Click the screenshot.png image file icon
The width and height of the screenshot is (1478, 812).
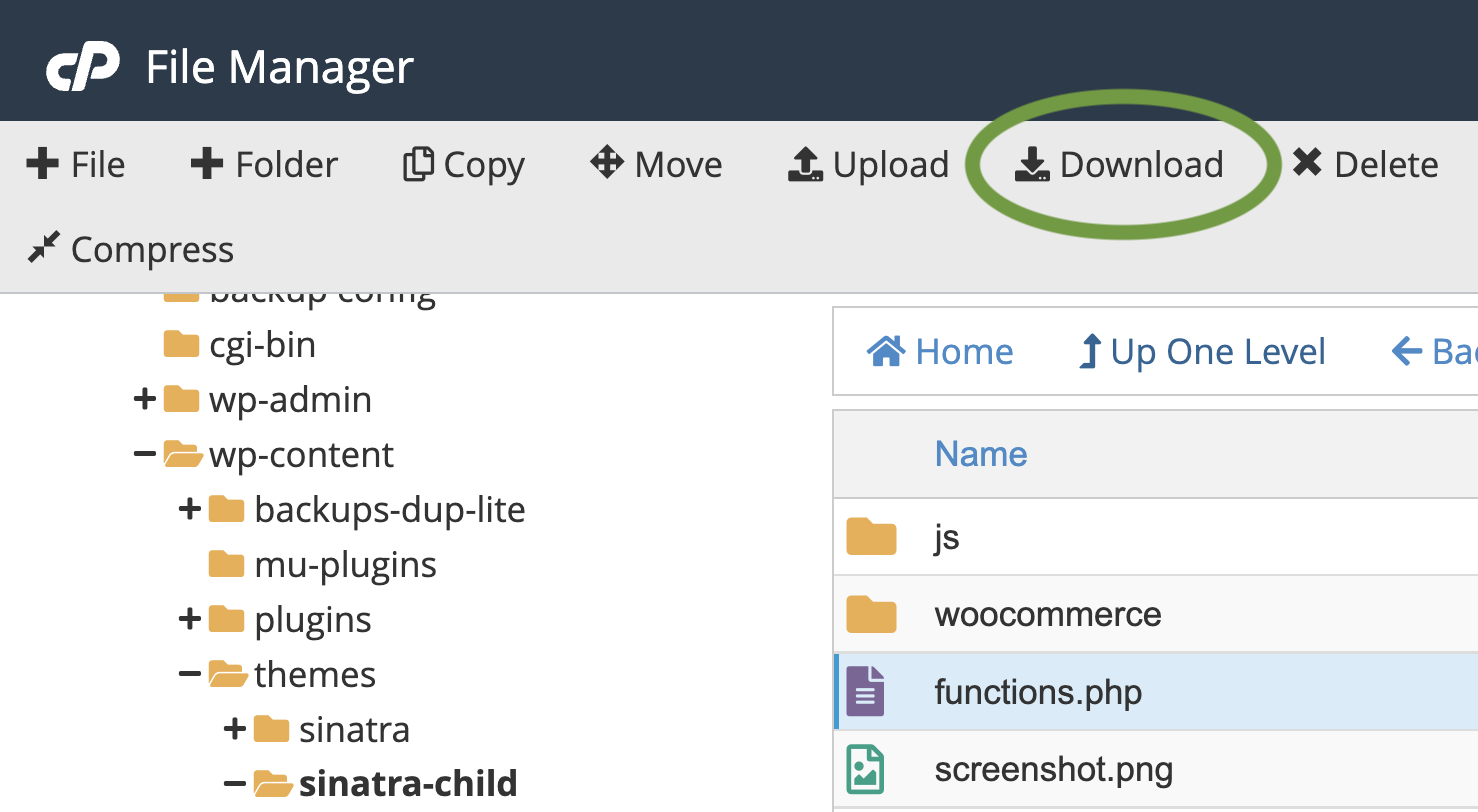pyautogui.click(x=866, y=769)
